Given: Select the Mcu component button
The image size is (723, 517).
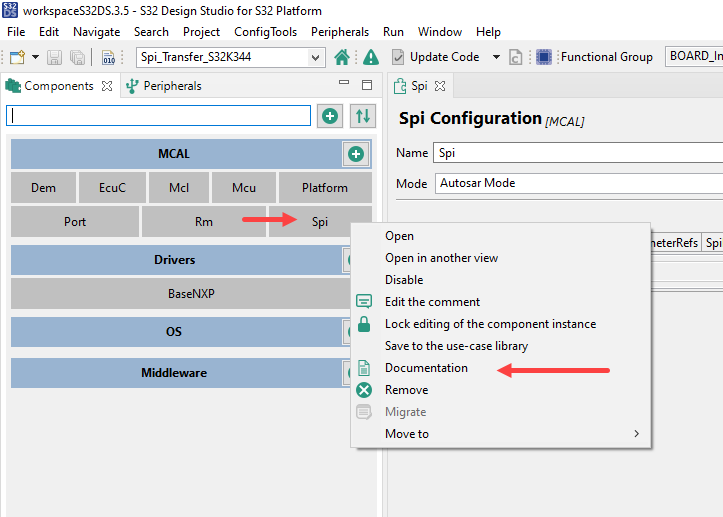Looking at the screenshot, I should click(243, 187).
